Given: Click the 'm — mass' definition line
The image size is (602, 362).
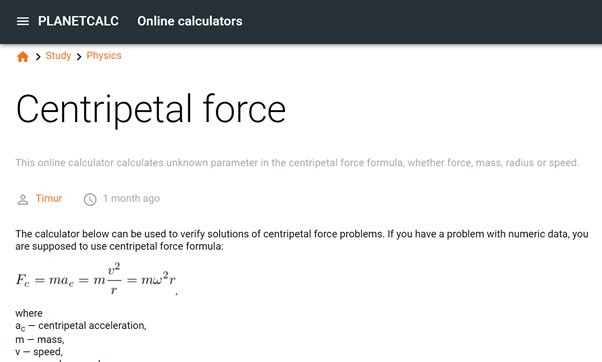Looking at the screenshot, I should [x=40, y=340].
